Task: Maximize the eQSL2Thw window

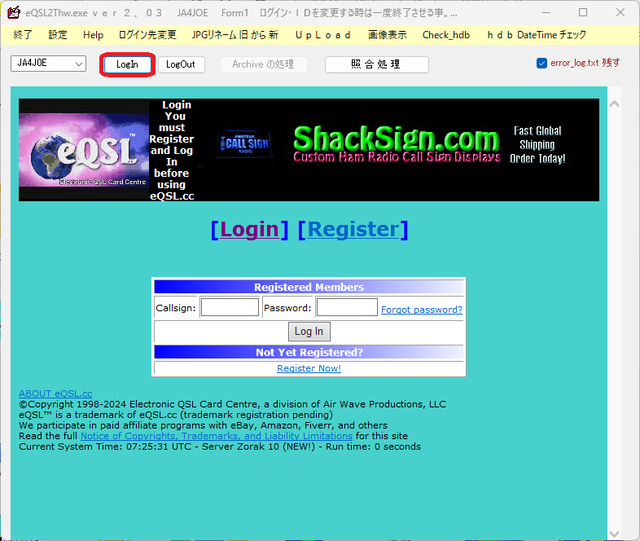Action: click(x=583, y=13)
